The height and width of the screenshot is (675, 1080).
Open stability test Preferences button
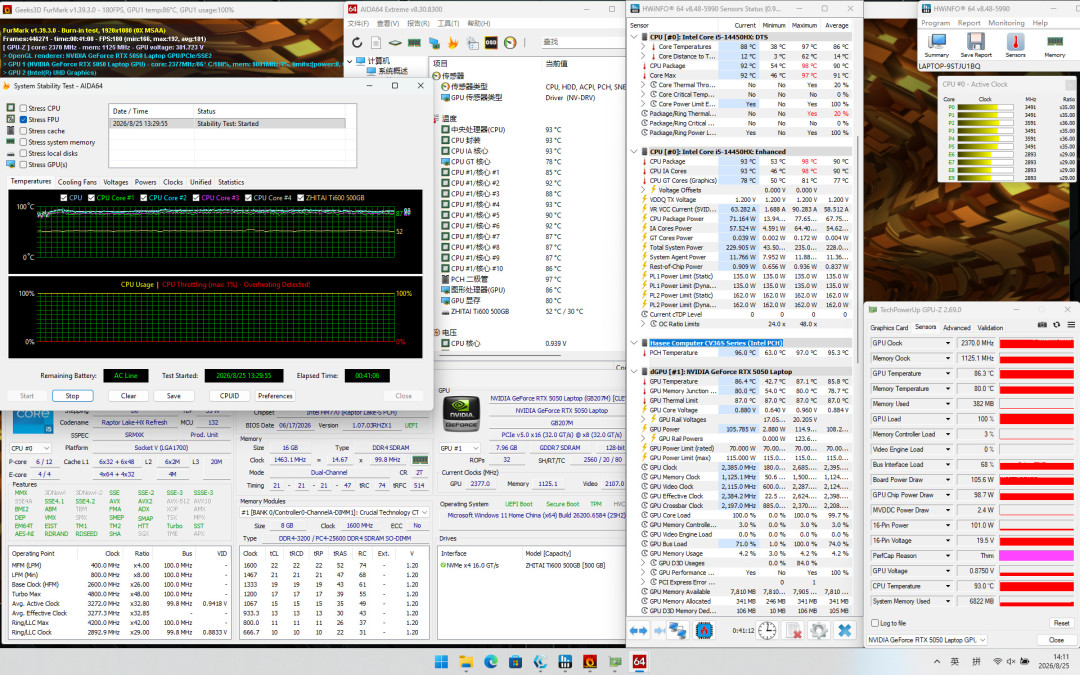tap(275, 396)
